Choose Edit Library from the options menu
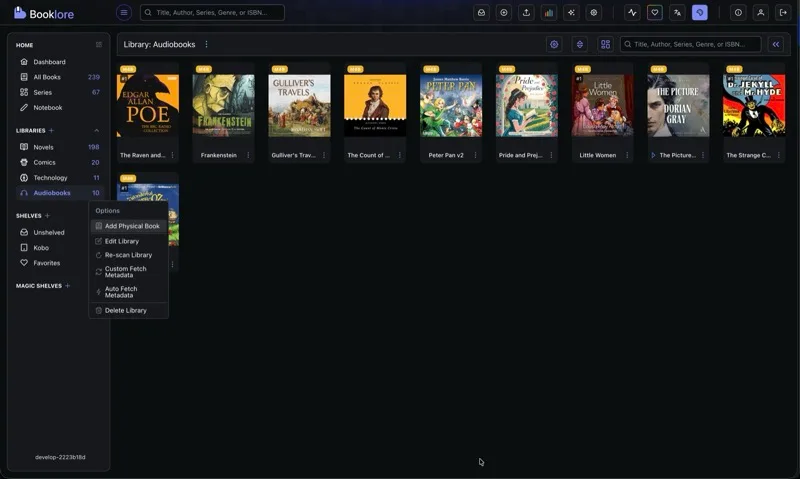800x479 pixels. [x=129, y=241]
